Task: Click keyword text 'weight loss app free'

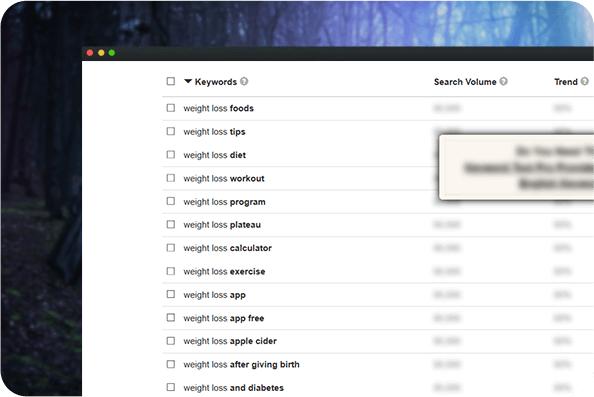Action: tap(224, 318)
